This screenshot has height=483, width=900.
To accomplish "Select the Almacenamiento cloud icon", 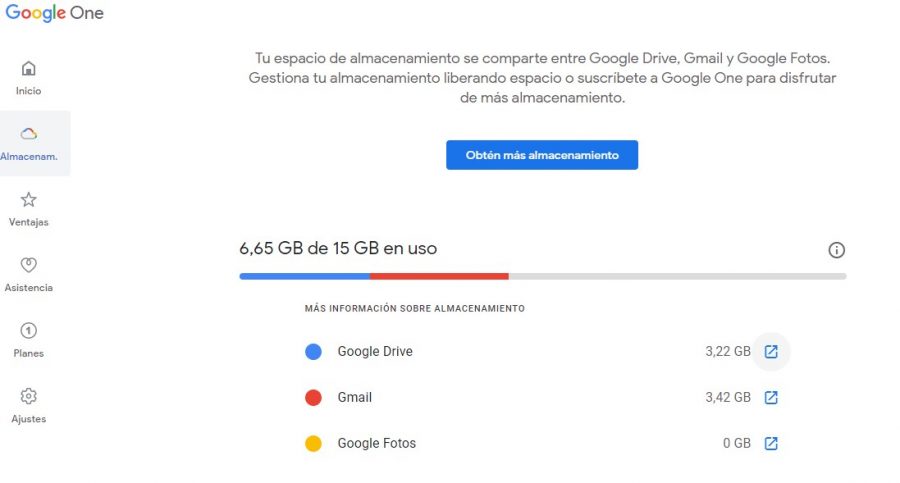I will 29,134.
